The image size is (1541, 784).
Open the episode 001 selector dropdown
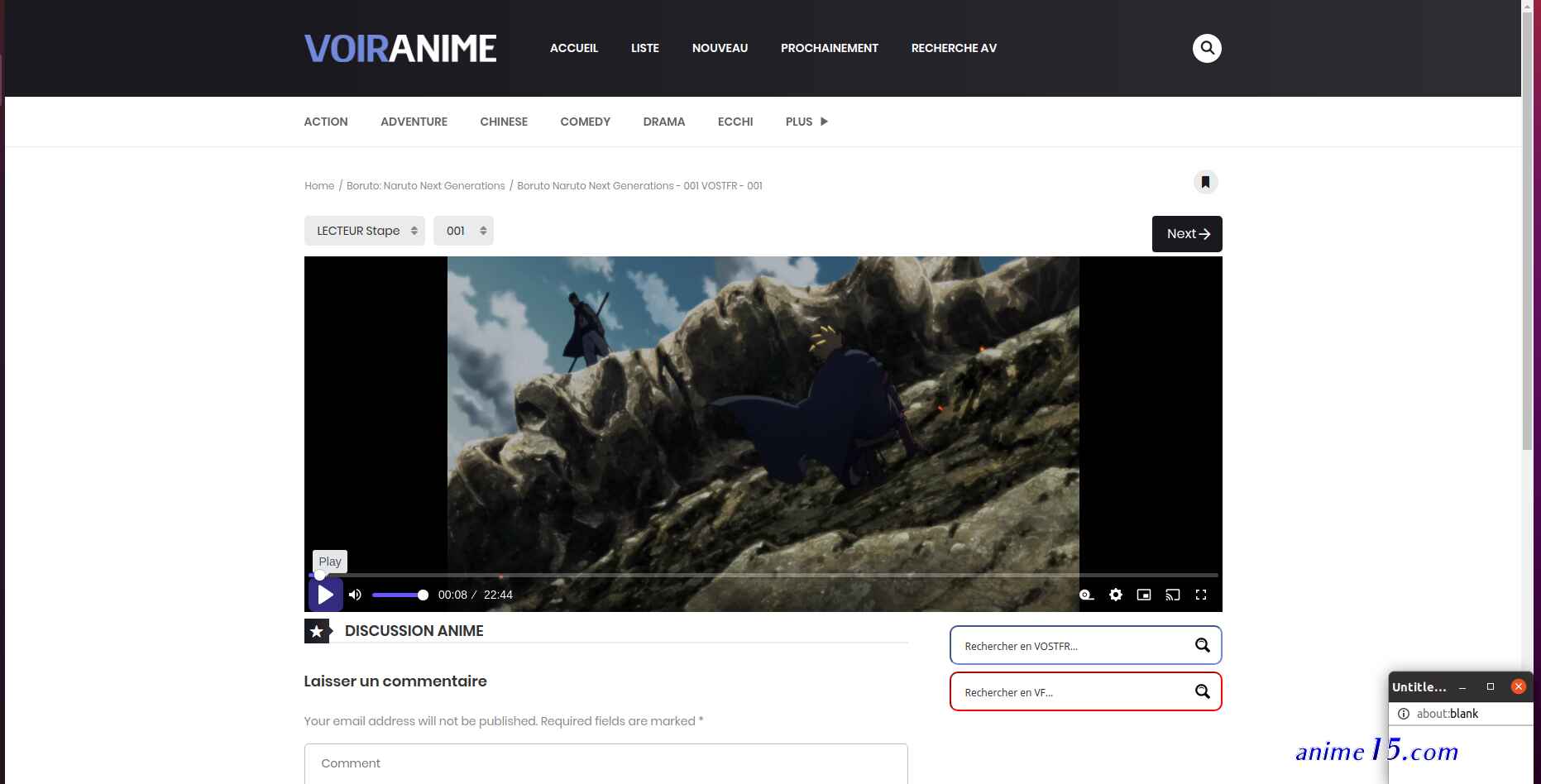(x=463, y=231)
